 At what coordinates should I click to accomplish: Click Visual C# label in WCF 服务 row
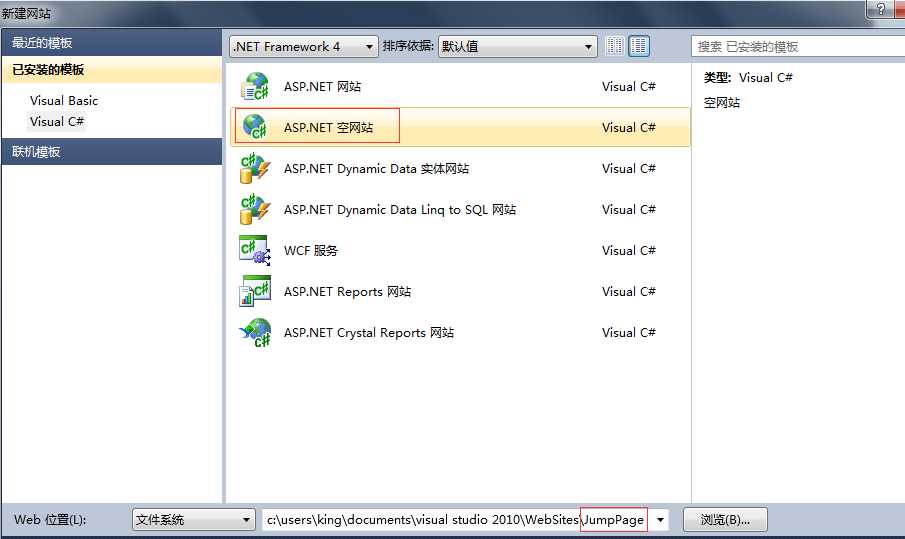tap(629, 250)
